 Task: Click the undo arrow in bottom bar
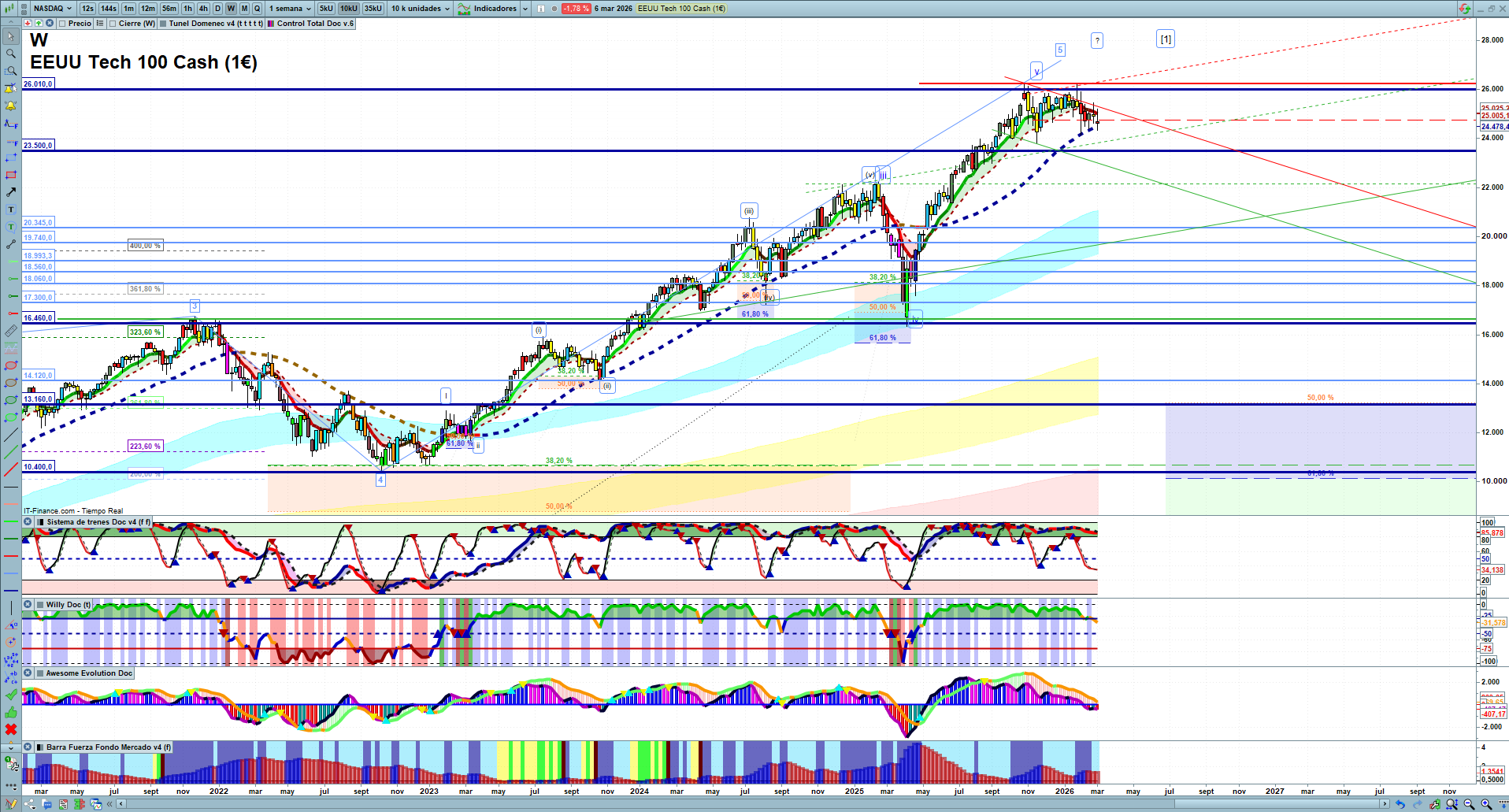click(x=1400, y=804)
